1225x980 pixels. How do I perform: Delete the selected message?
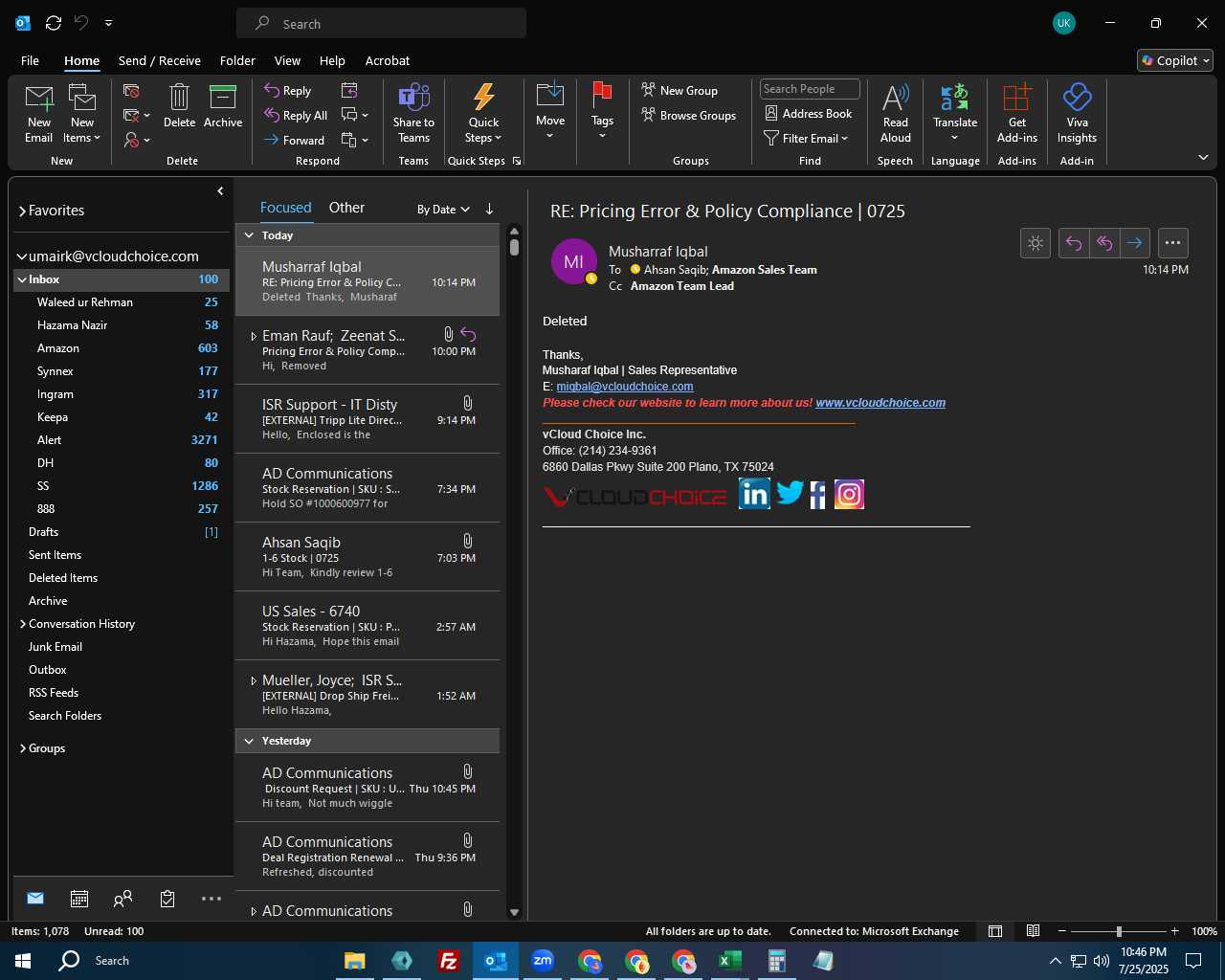[179, 106]
